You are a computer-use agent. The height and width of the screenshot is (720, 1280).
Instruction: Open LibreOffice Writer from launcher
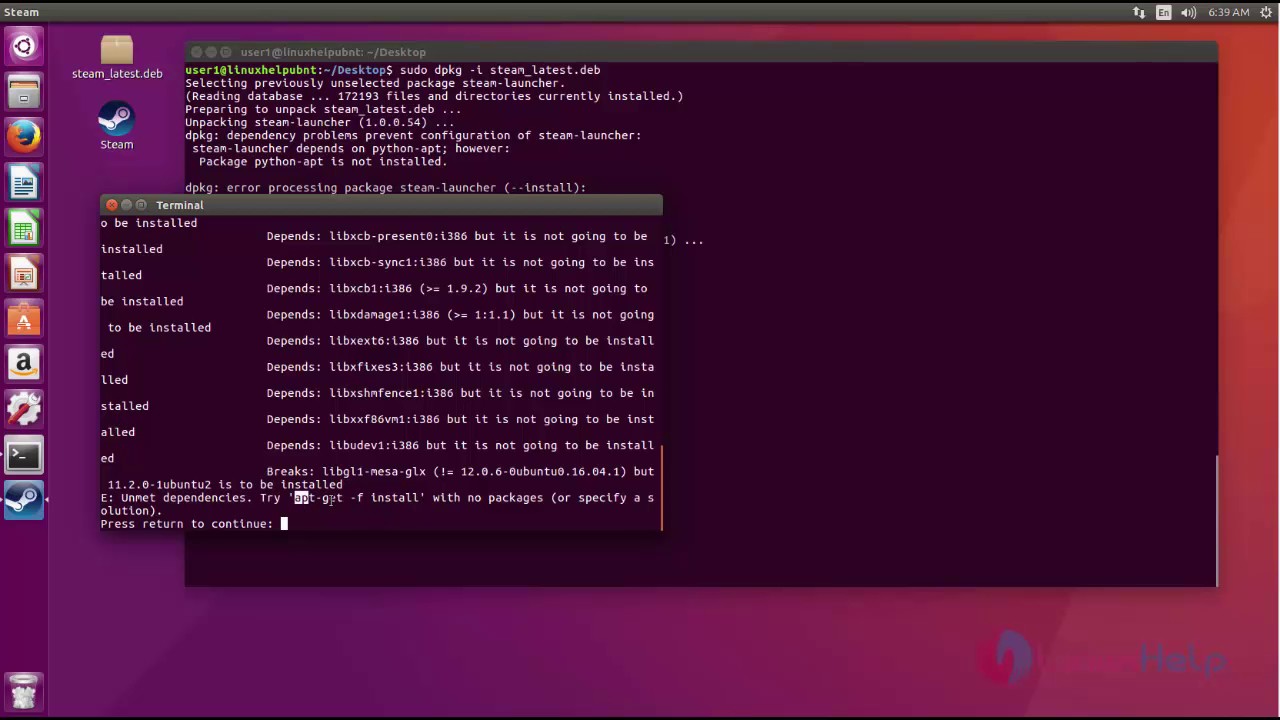(24, 183)
